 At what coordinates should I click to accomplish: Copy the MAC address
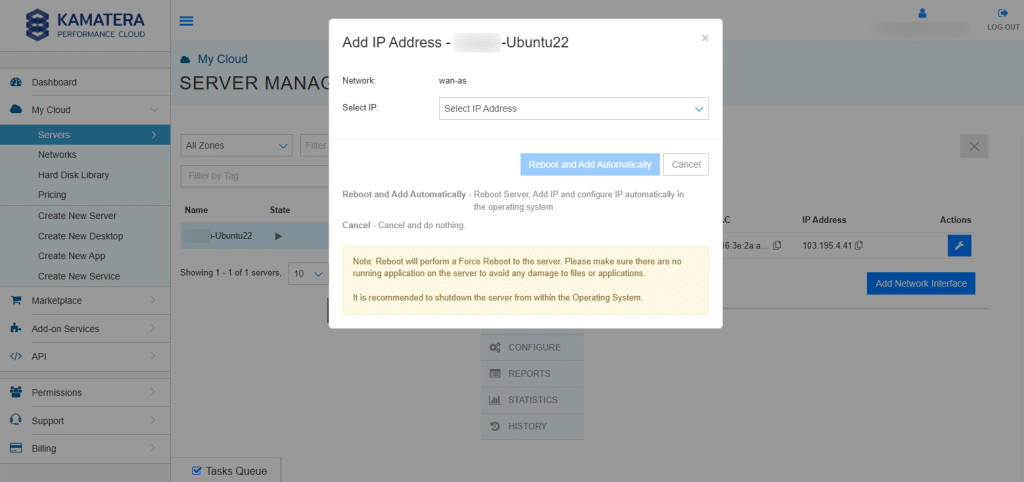(777, 246)
